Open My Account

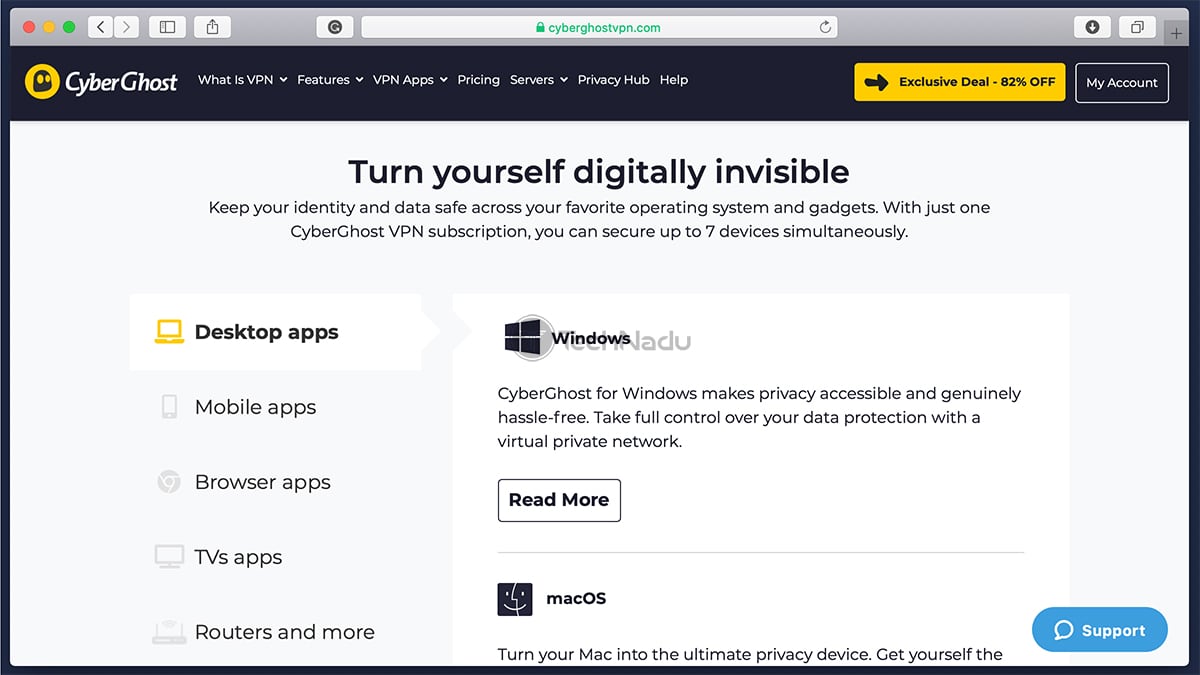(x=1122, y=83)
